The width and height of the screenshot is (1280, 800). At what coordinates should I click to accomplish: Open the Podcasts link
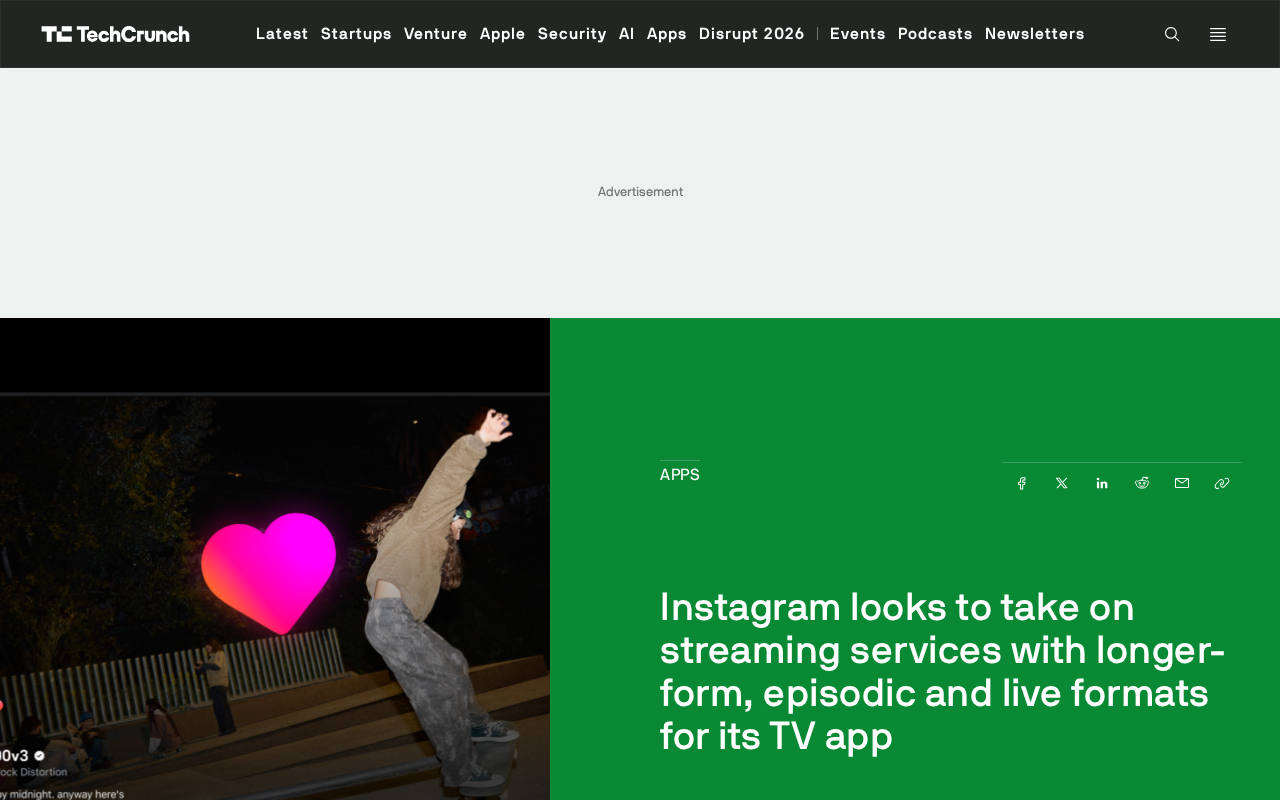coord(935,34)
